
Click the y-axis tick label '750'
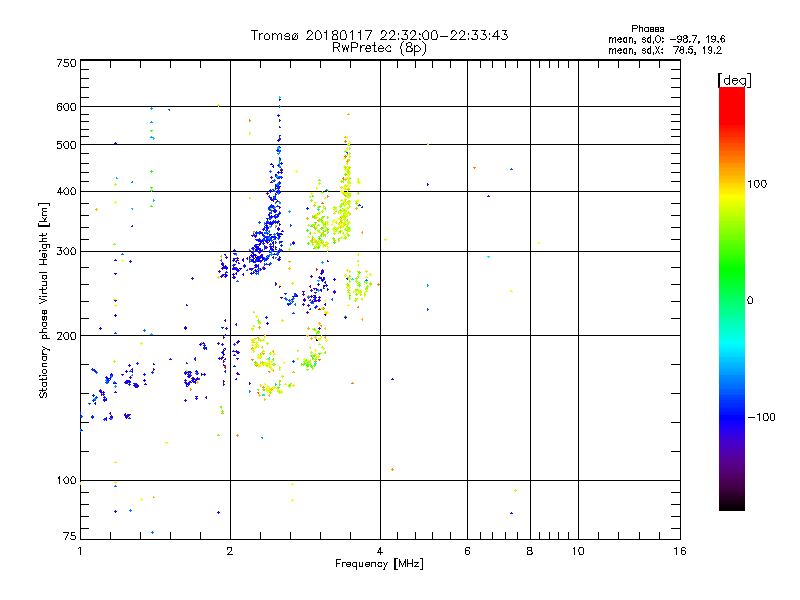(x=66, y=63)
